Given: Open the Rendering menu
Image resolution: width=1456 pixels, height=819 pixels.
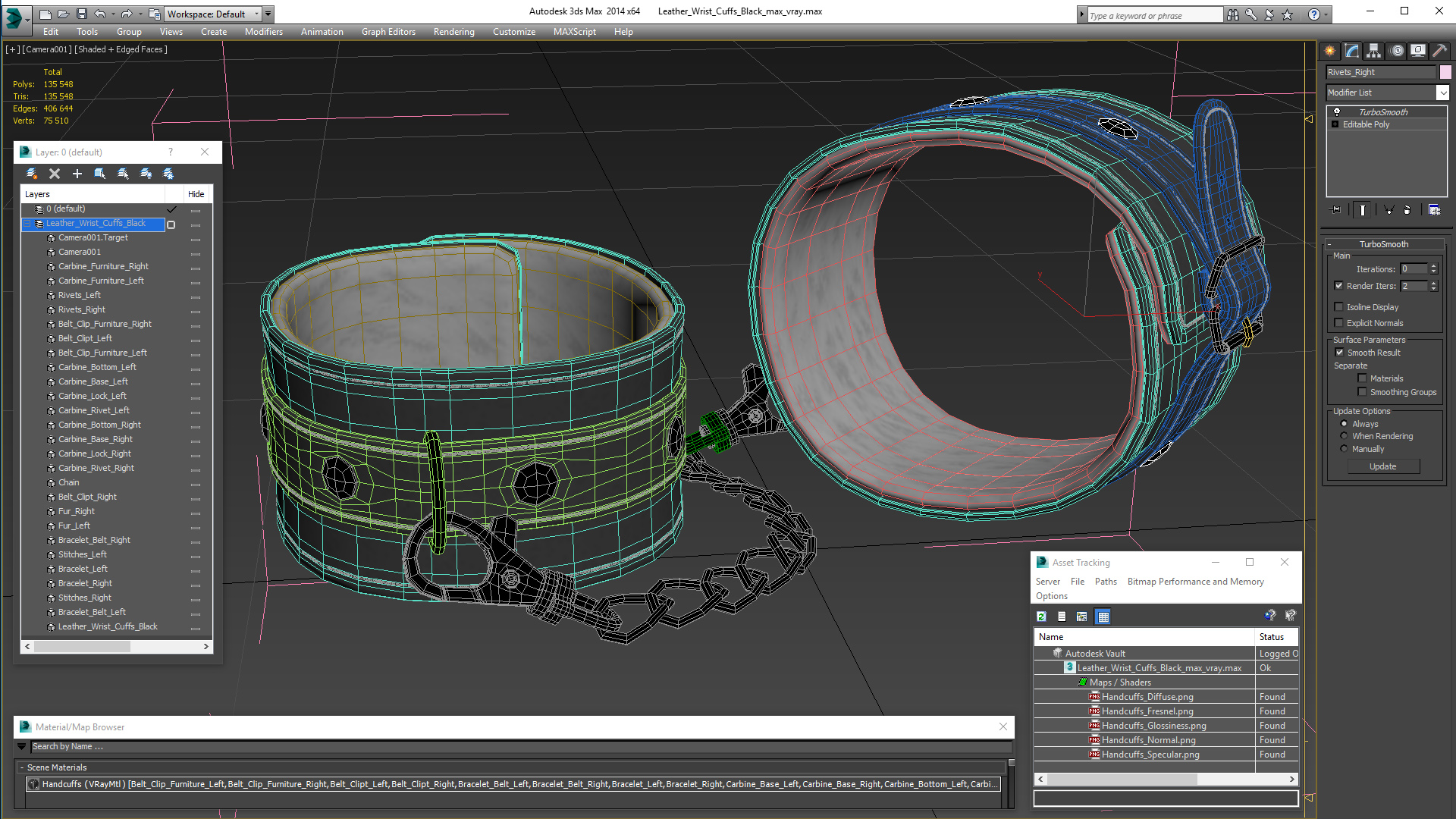Looking at the screenshot, I should [453, 32].
